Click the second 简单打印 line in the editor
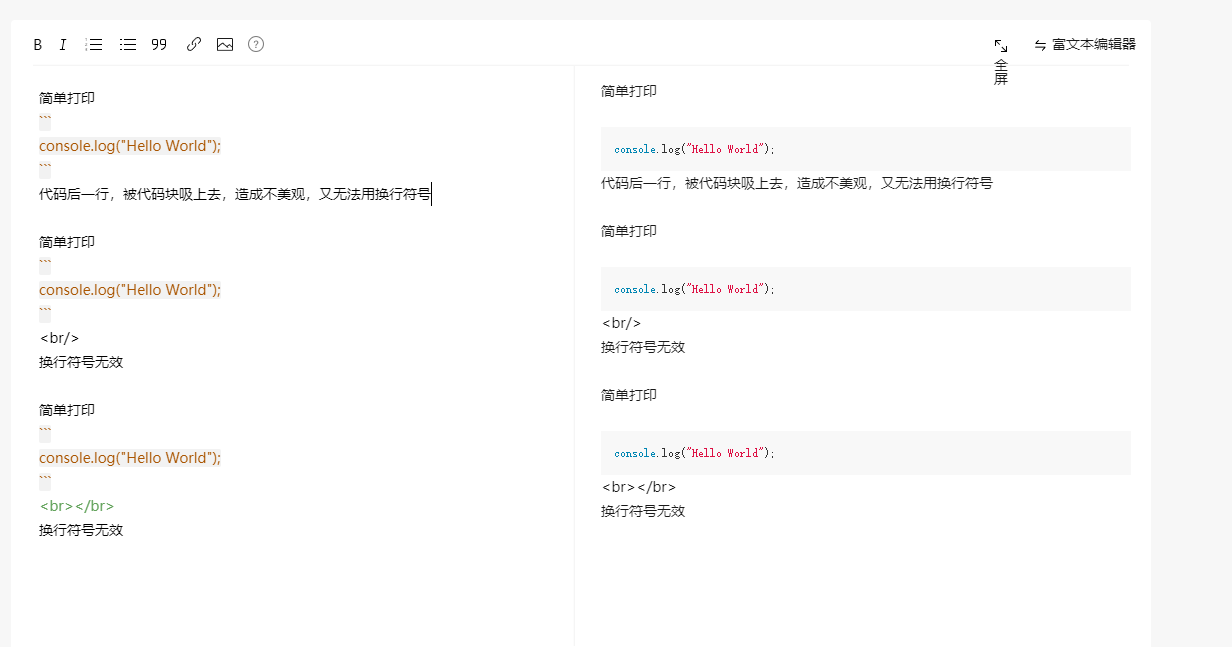Screen dimensions: 1232x647 pyautogui.click(x=67, y=242)
